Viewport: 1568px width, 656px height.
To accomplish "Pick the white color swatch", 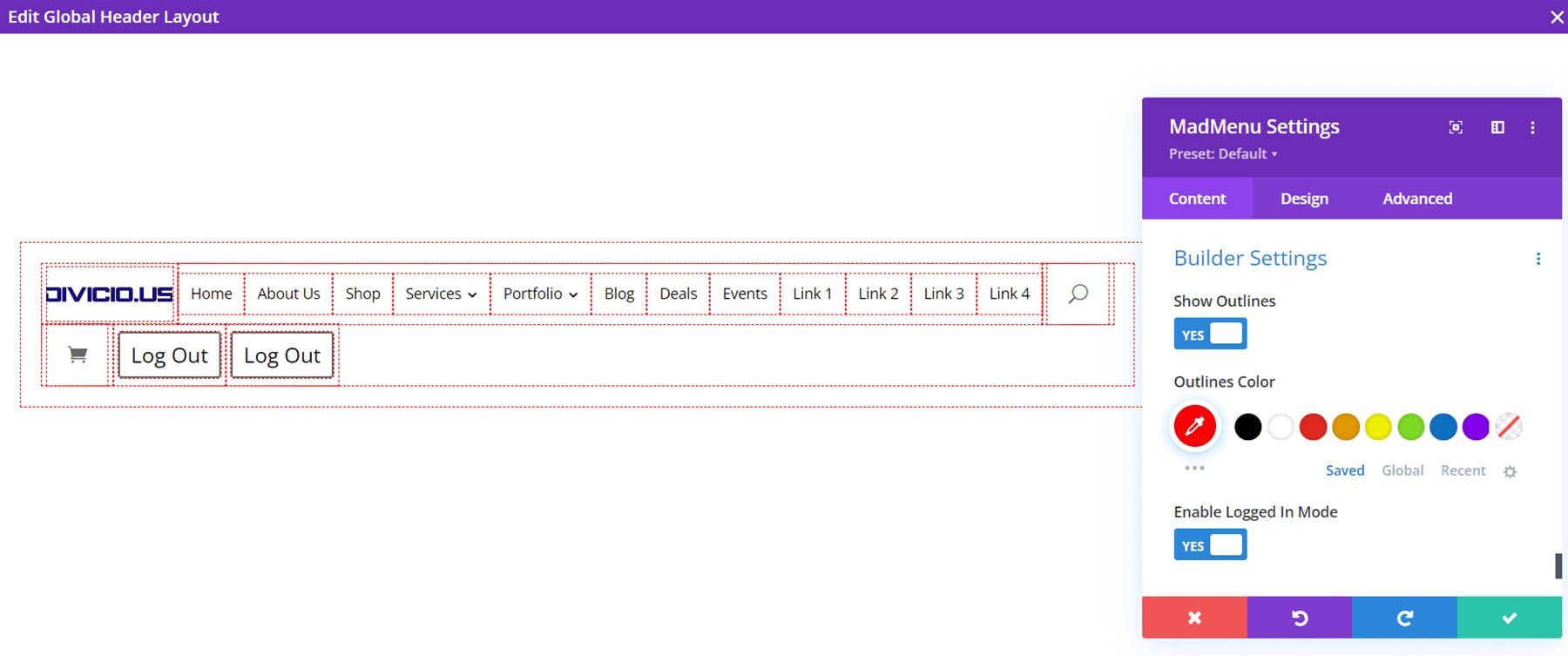I will [1281, 427].
